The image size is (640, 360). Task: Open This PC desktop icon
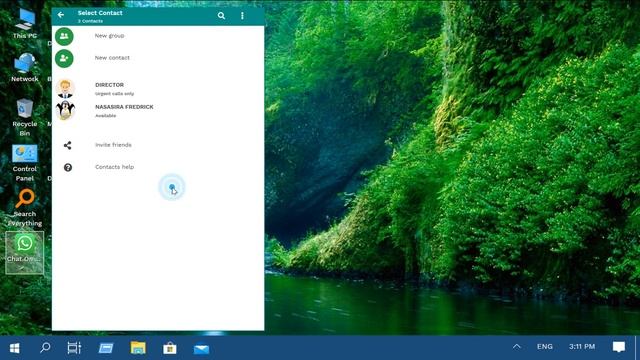click(24, 24)
